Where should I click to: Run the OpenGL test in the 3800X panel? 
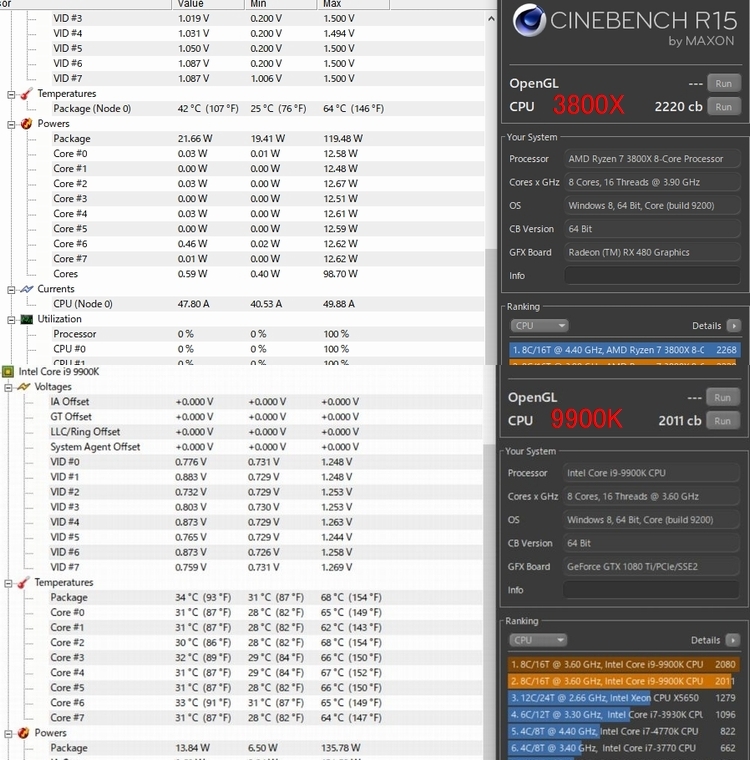[723, 83]
